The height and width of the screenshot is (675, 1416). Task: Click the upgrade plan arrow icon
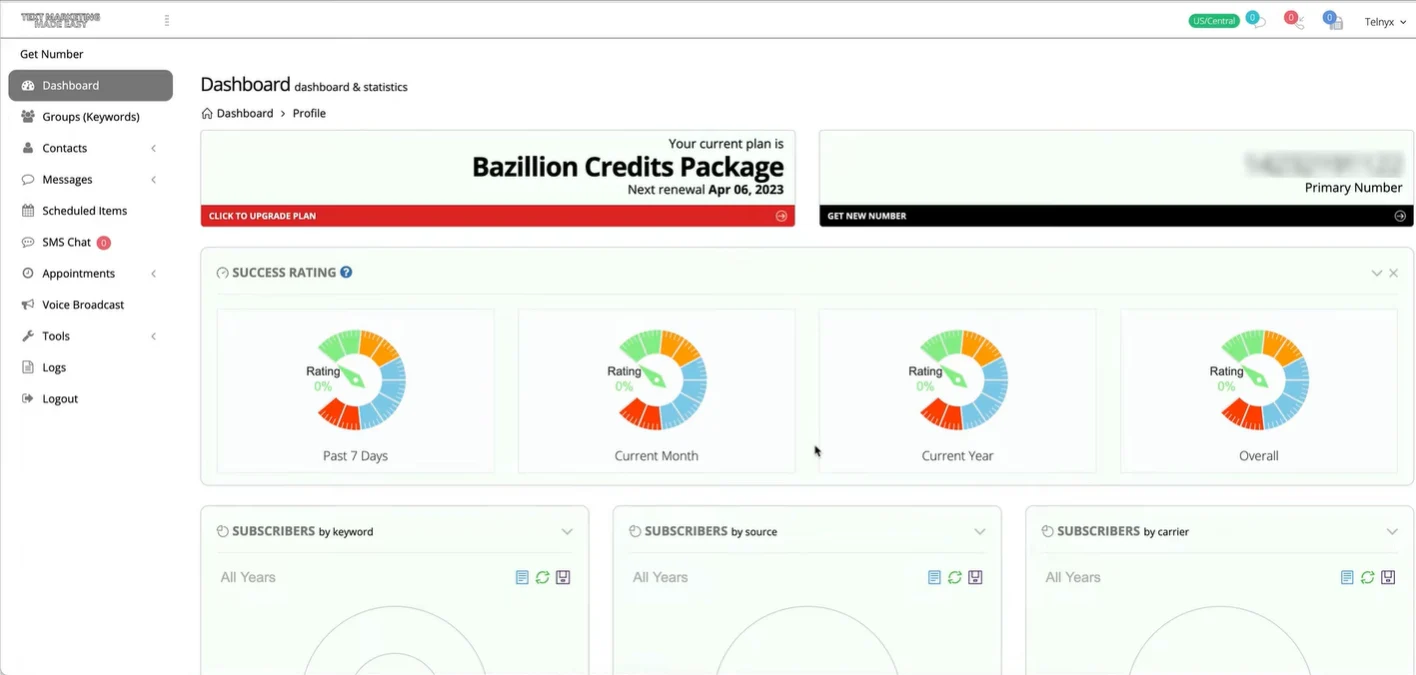pyautogui.click(x=782, y=216)
